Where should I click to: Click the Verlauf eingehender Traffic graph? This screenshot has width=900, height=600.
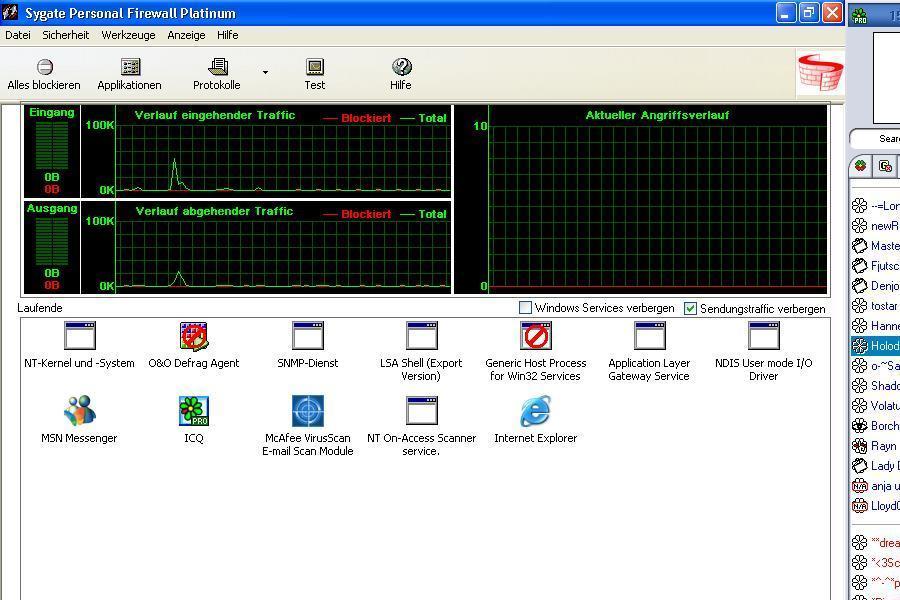(x=283, y=158)
